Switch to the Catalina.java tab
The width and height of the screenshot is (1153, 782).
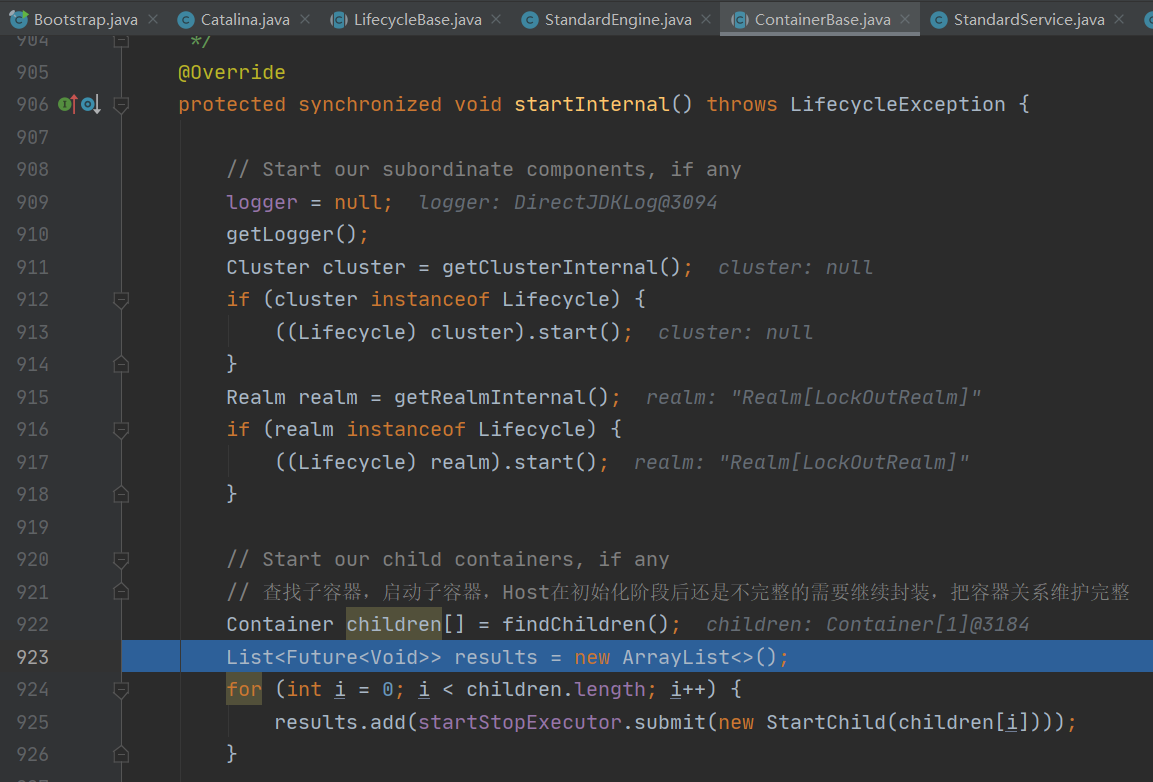point(245,20)
